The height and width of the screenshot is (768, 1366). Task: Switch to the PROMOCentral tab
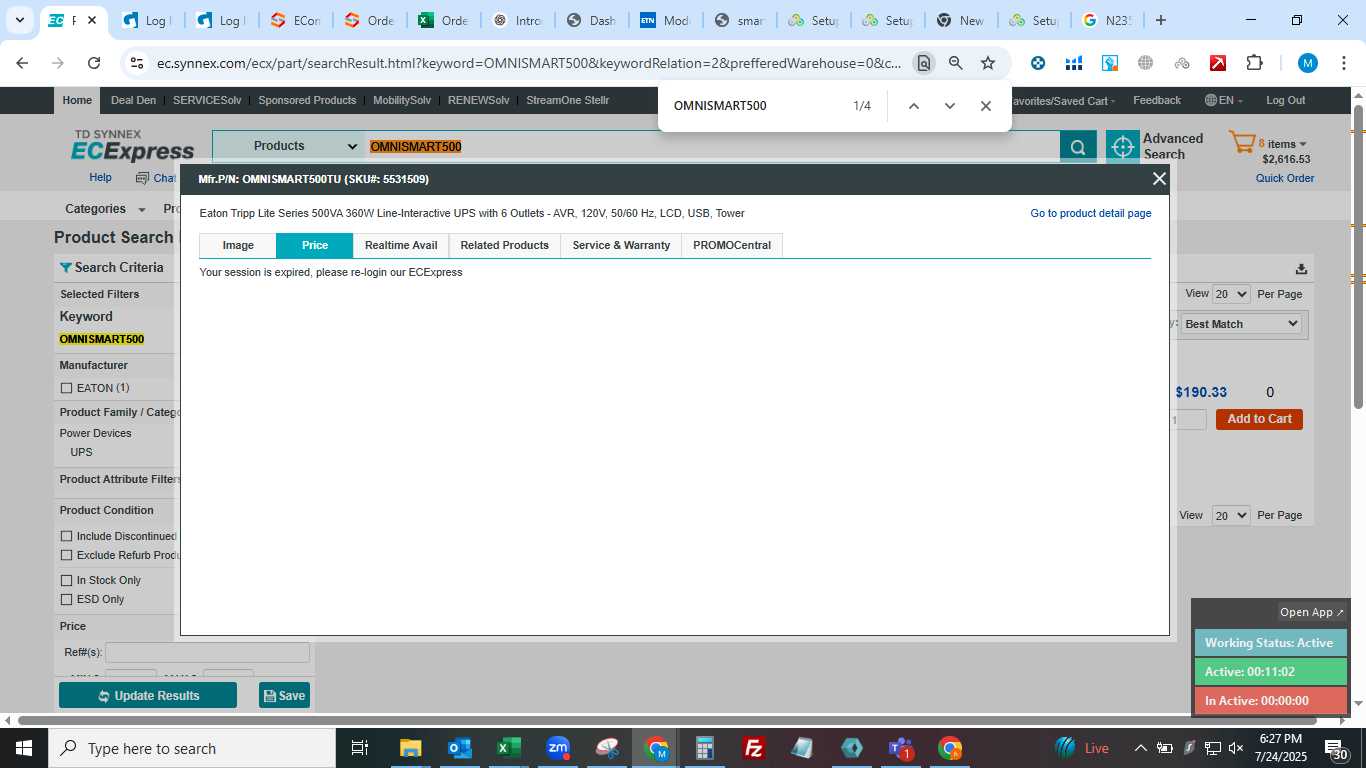coord(732,245)
